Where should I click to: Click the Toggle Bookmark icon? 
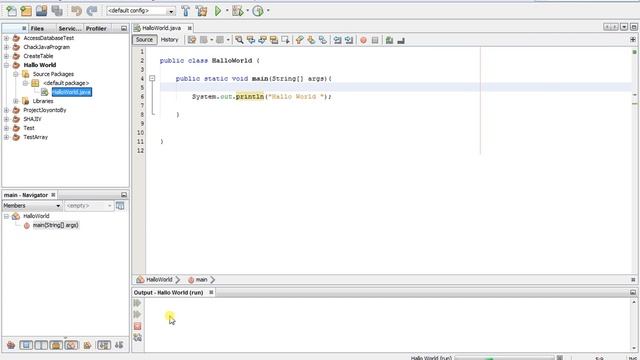tap(323, 40)
